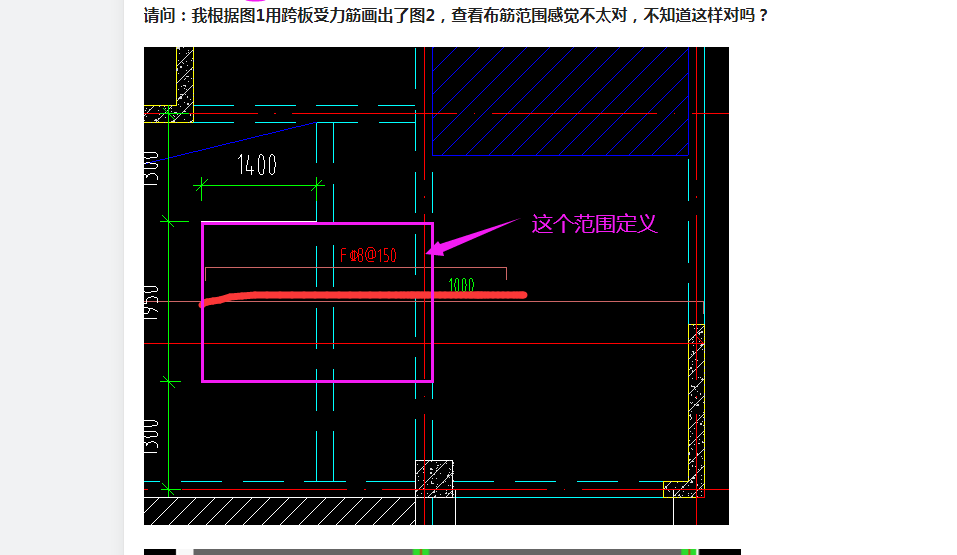The width and height of the screenshot is (957, 555).
Task: Click the question text about 跨板受力筋
Action: (456, 15)
